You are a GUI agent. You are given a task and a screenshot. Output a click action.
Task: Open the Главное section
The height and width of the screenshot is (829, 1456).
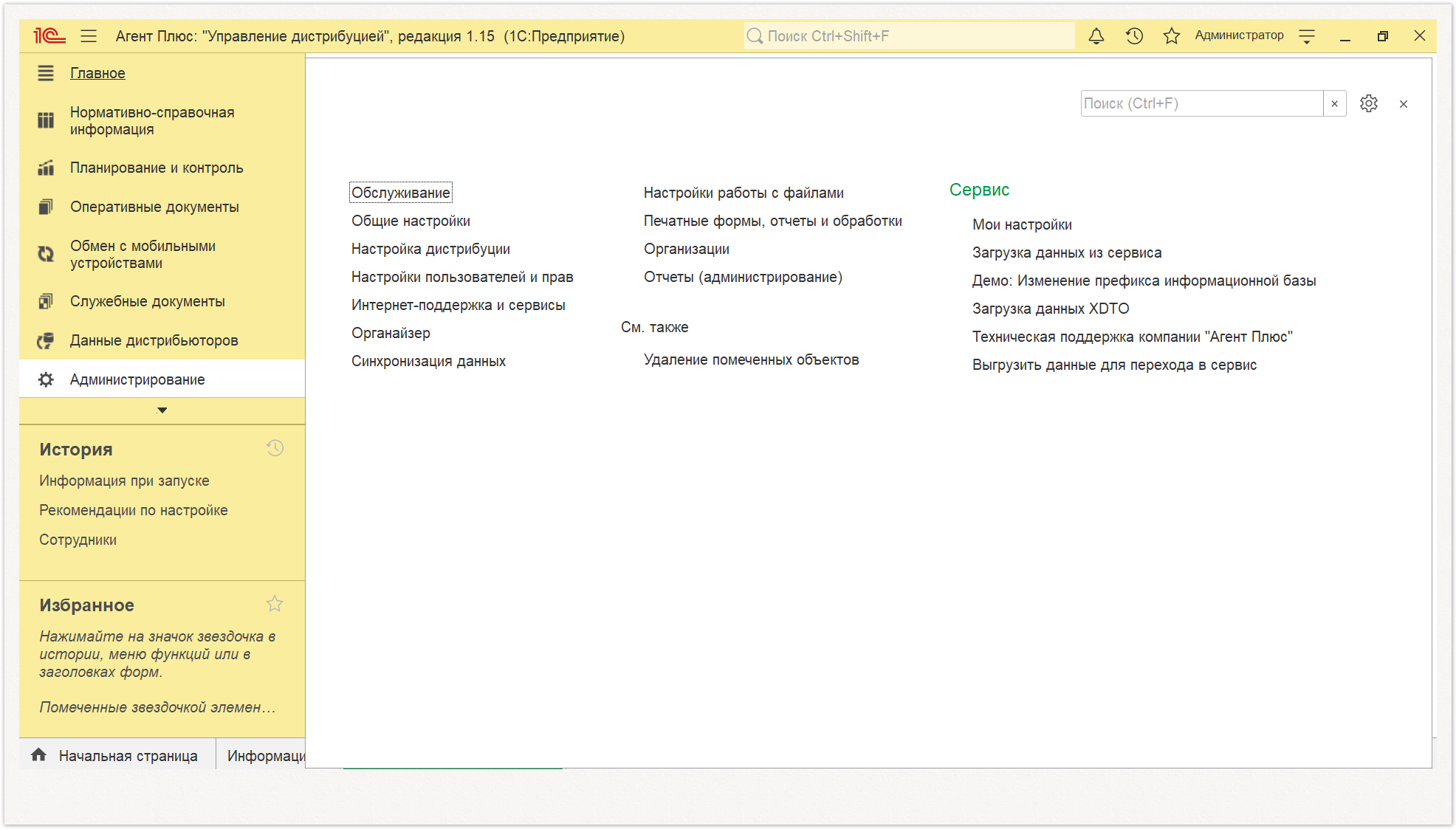97,73
